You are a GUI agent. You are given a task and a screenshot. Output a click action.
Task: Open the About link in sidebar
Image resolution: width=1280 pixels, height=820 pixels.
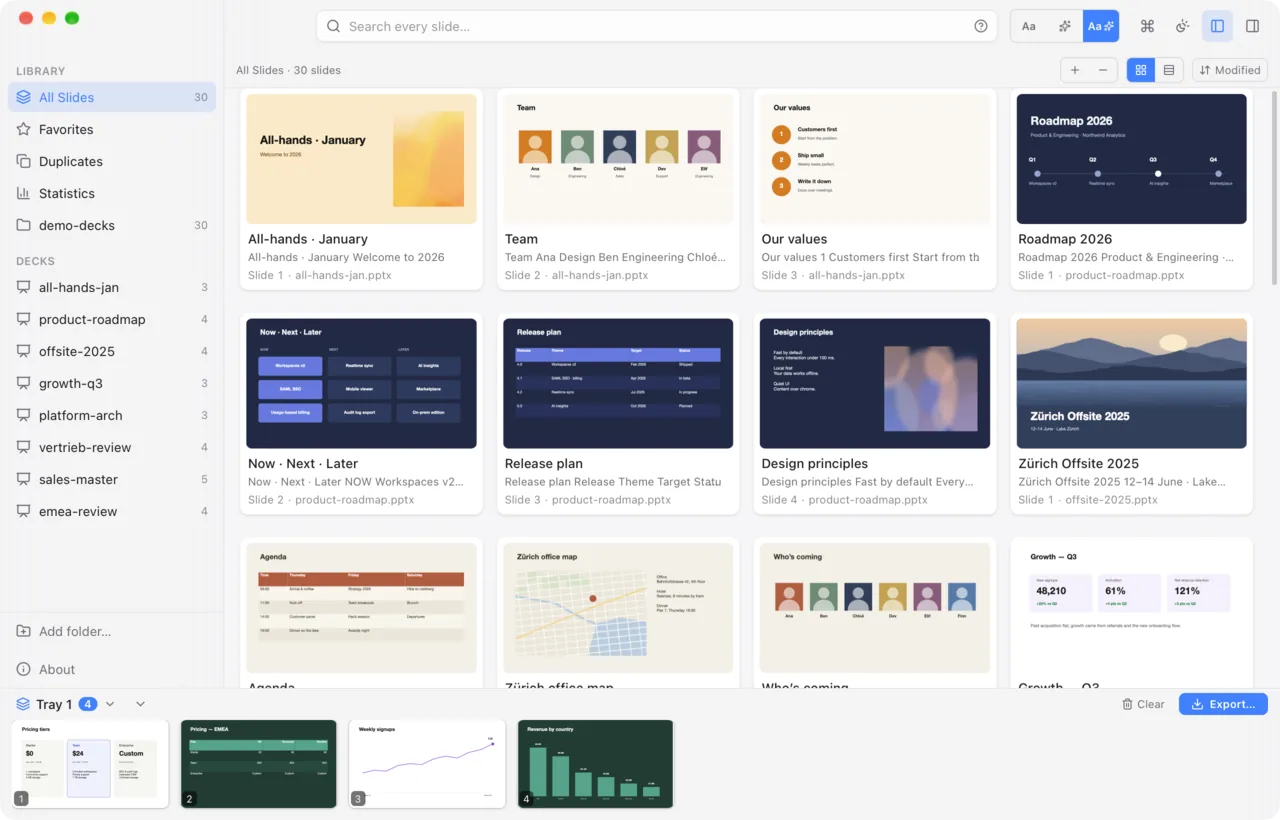(x=112, y=669)
